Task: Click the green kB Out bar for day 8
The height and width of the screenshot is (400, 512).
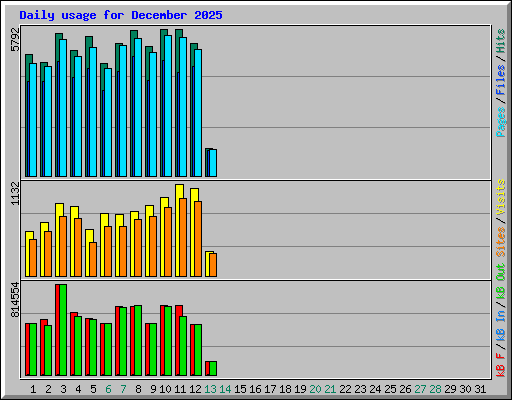Action: [x=138, y=340]
